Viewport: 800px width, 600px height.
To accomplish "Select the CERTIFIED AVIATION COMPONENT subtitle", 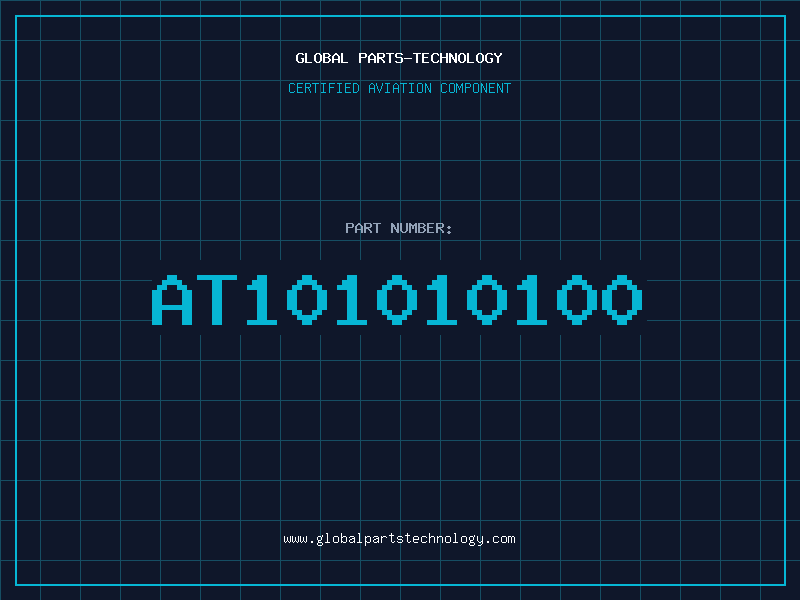I will [x=399, y=88].
